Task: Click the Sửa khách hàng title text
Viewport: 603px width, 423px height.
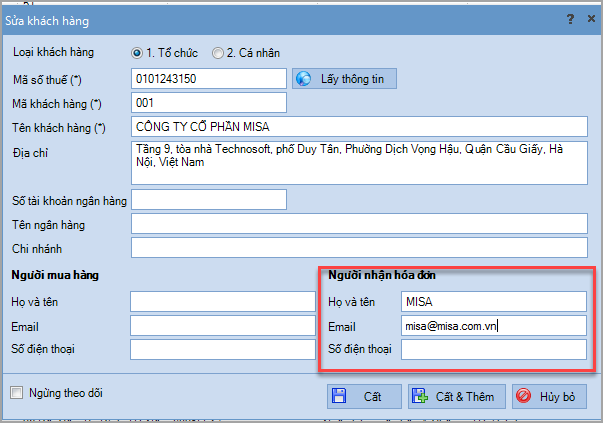Action: point(47,21)
